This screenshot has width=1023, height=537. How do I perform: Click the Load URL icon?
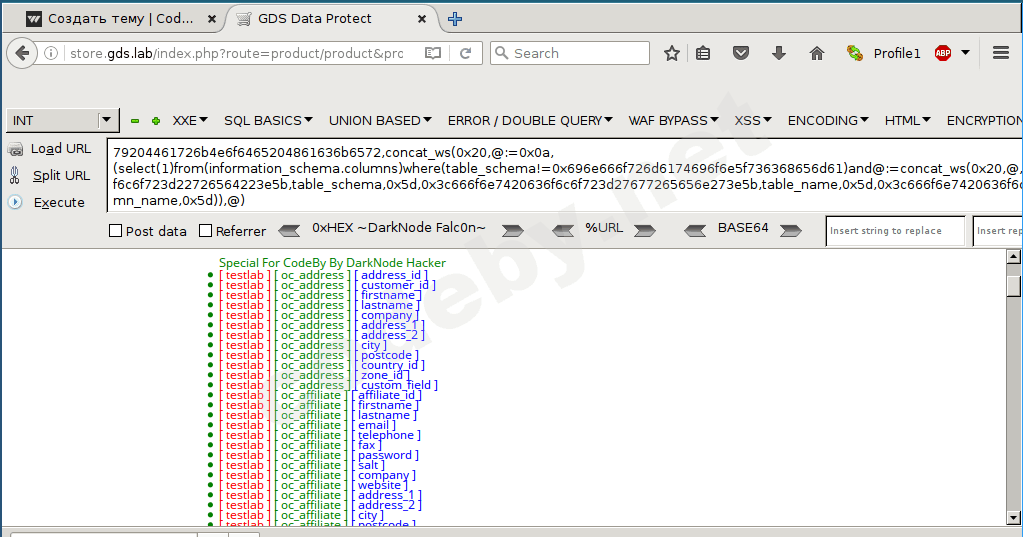(x=15, y=149)
